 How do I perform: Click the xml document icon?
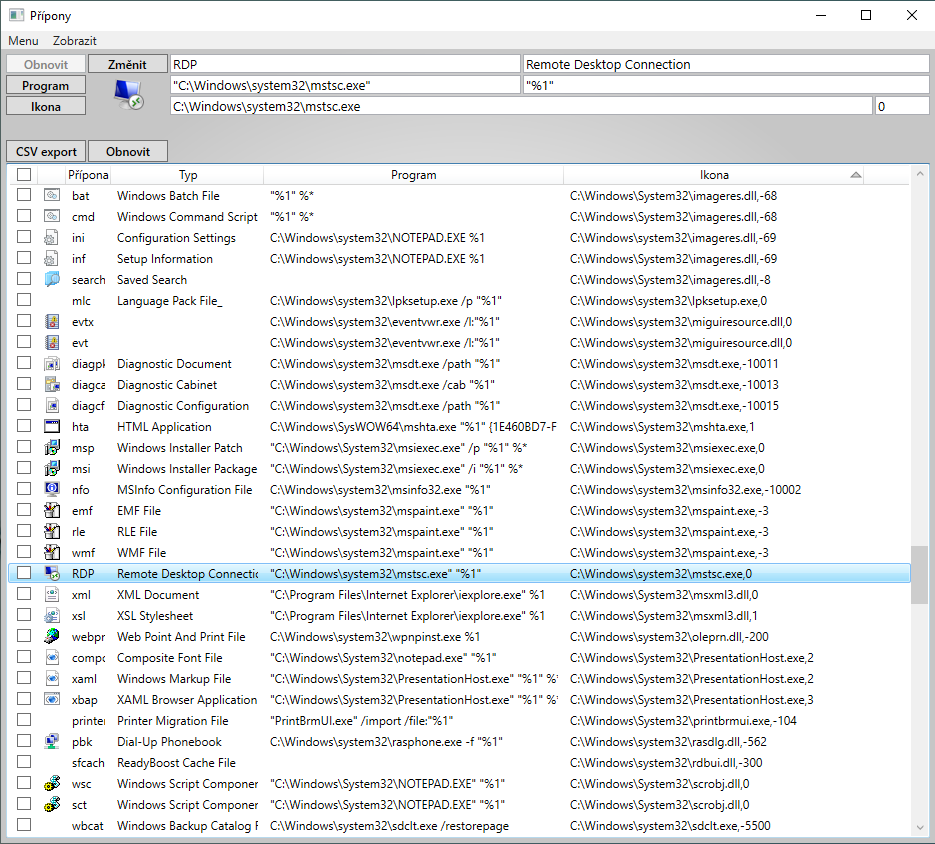52,594
